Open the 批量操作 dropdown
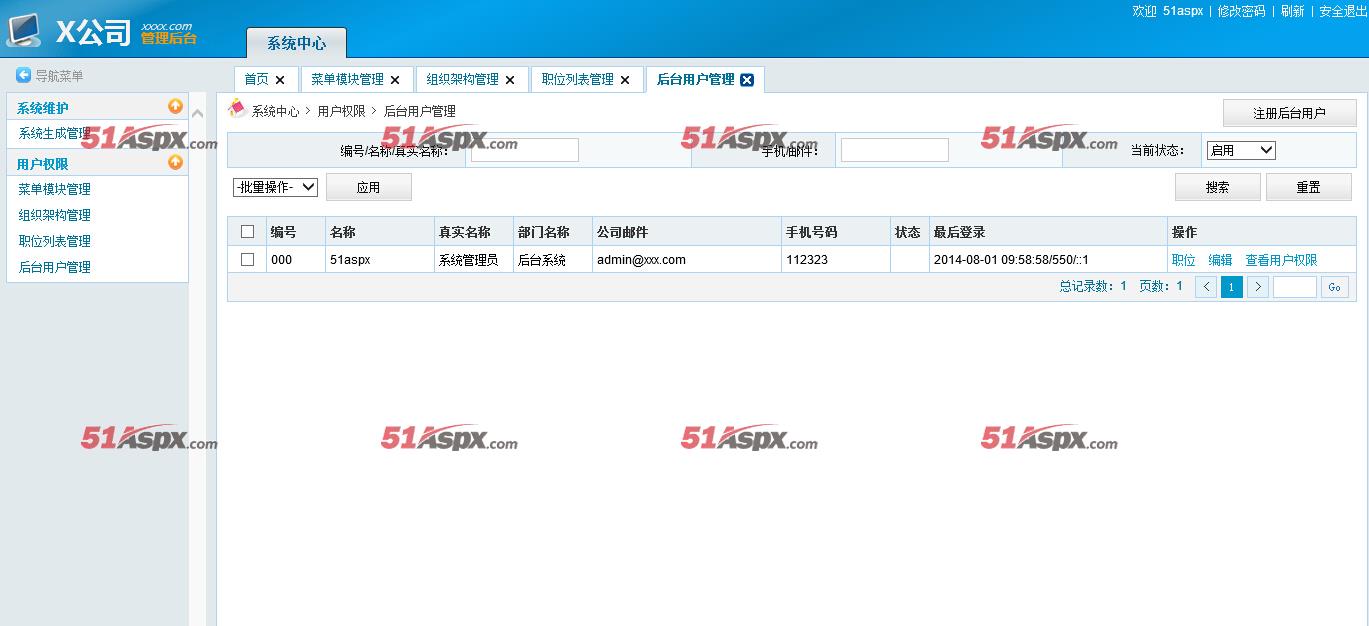Screen dimensions: 1369x626 point(275,187)
